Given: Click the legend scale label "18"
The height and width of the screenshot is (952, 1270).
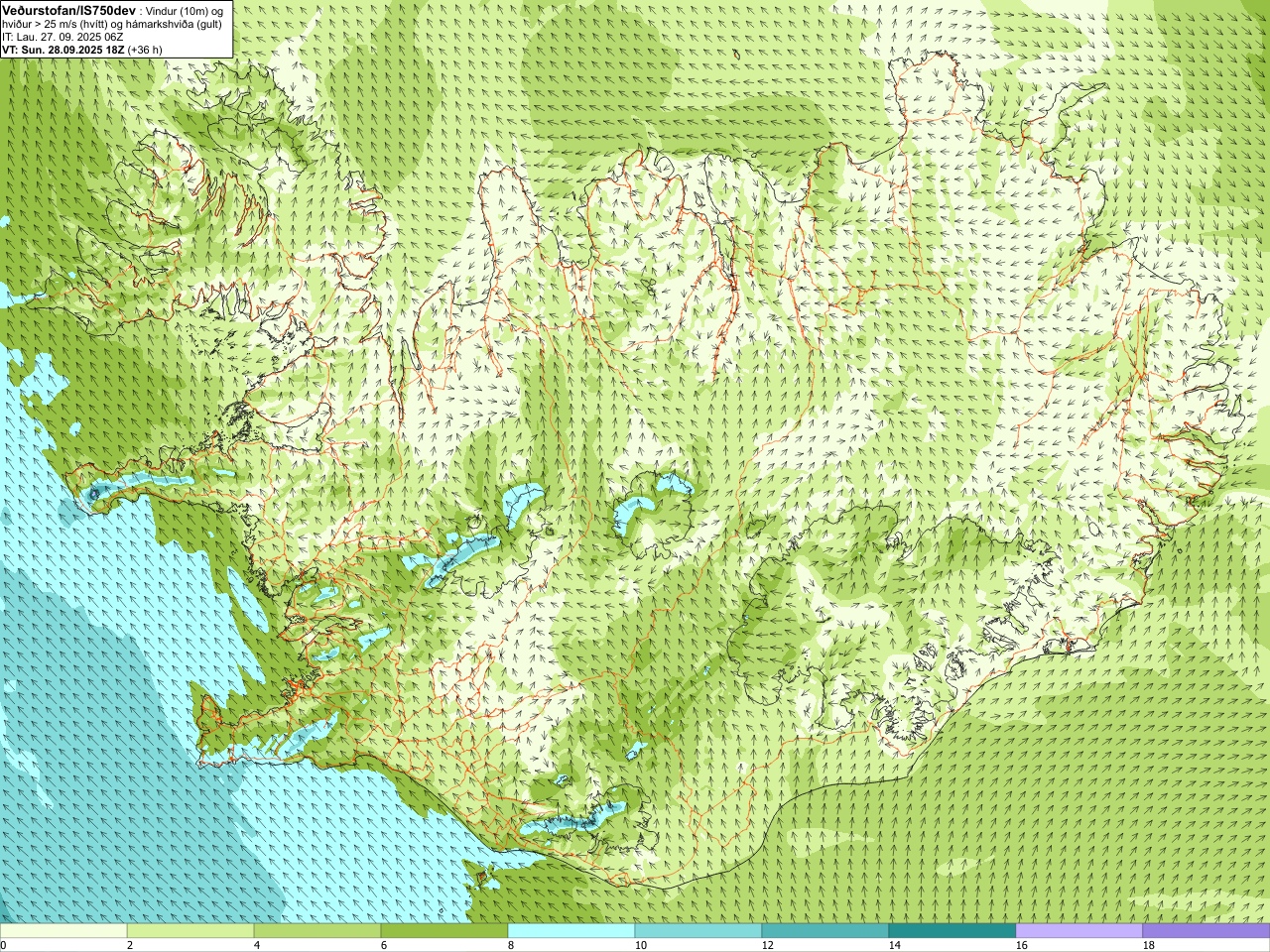Looking at the screenshot, I should [x=1148, y=946].
